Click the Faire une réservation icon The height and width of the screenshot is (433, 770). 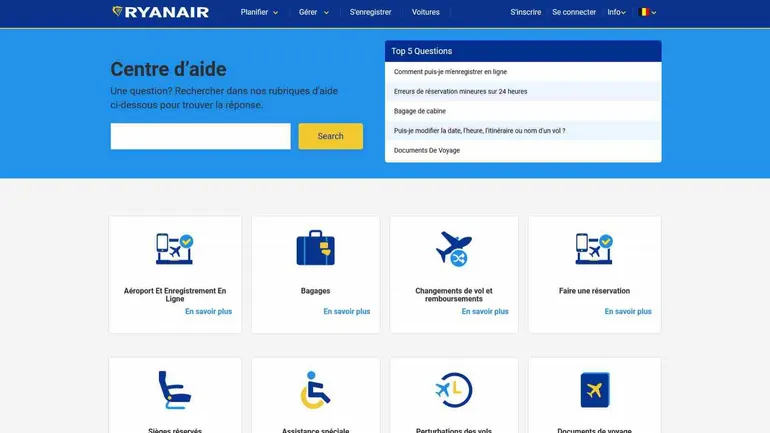coord(594,249)
